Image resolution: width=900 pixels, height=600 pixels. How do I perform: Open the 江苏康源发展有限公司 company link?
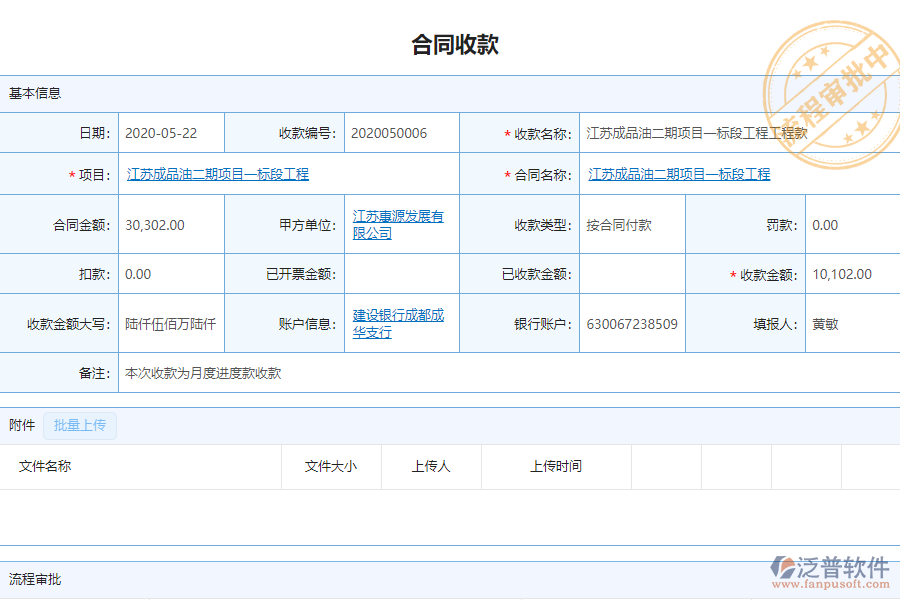[396, 224]
